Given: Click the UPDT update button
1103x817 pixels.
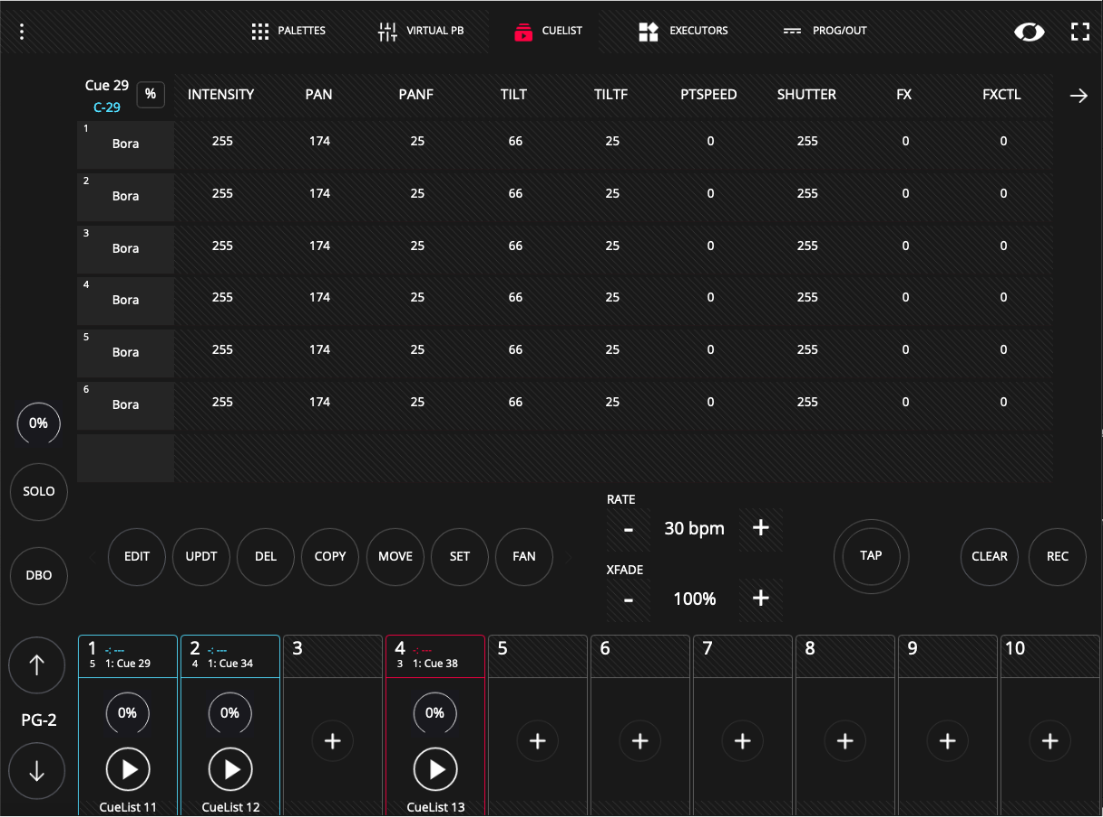Looking at the screenshot, I should 201,557.
